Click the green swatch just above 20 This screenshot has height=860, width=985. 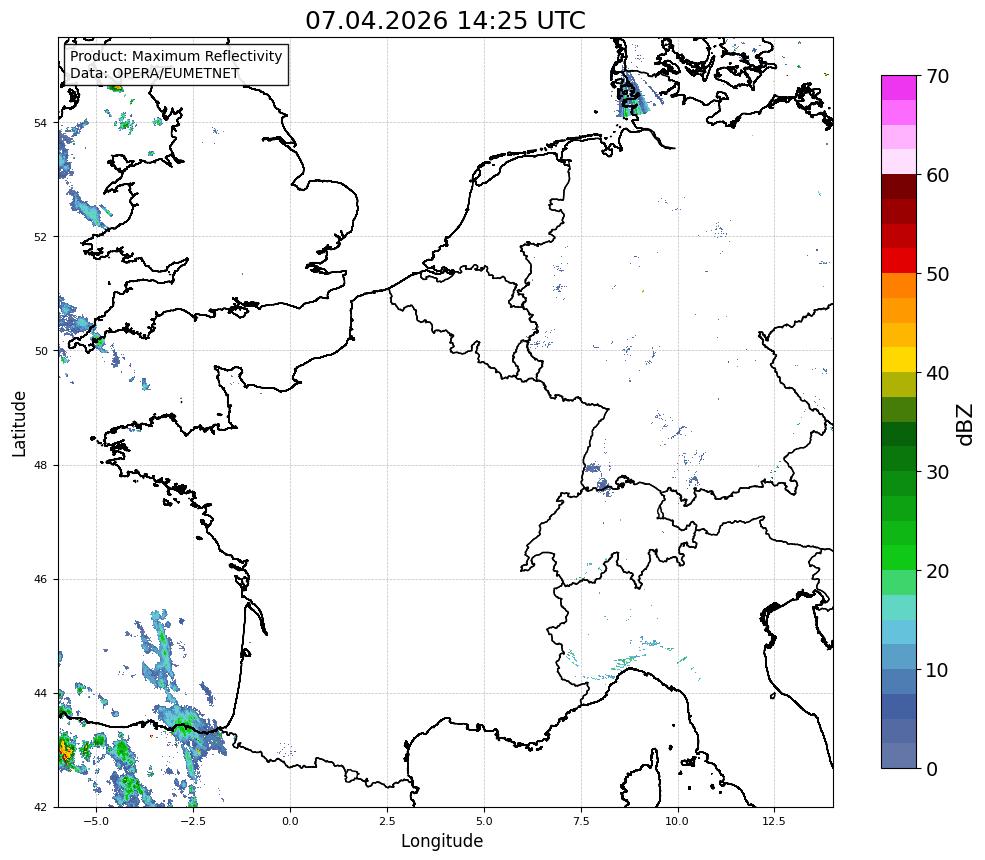click(899, 558)
